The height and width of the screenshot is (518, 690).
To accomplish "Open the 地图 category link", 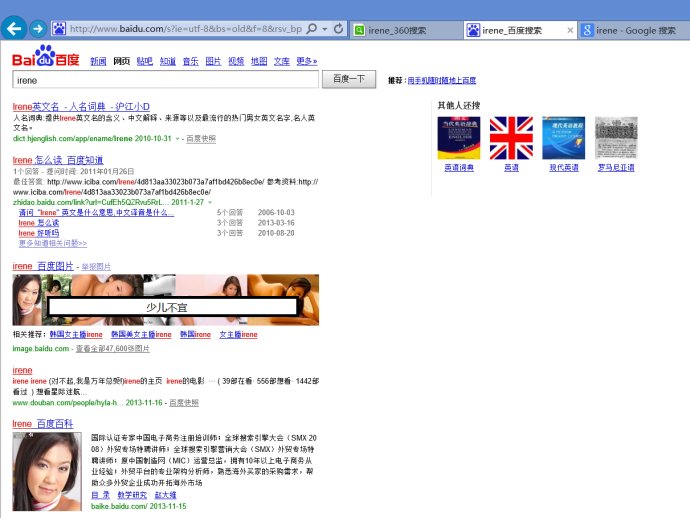I will (259, 61).
